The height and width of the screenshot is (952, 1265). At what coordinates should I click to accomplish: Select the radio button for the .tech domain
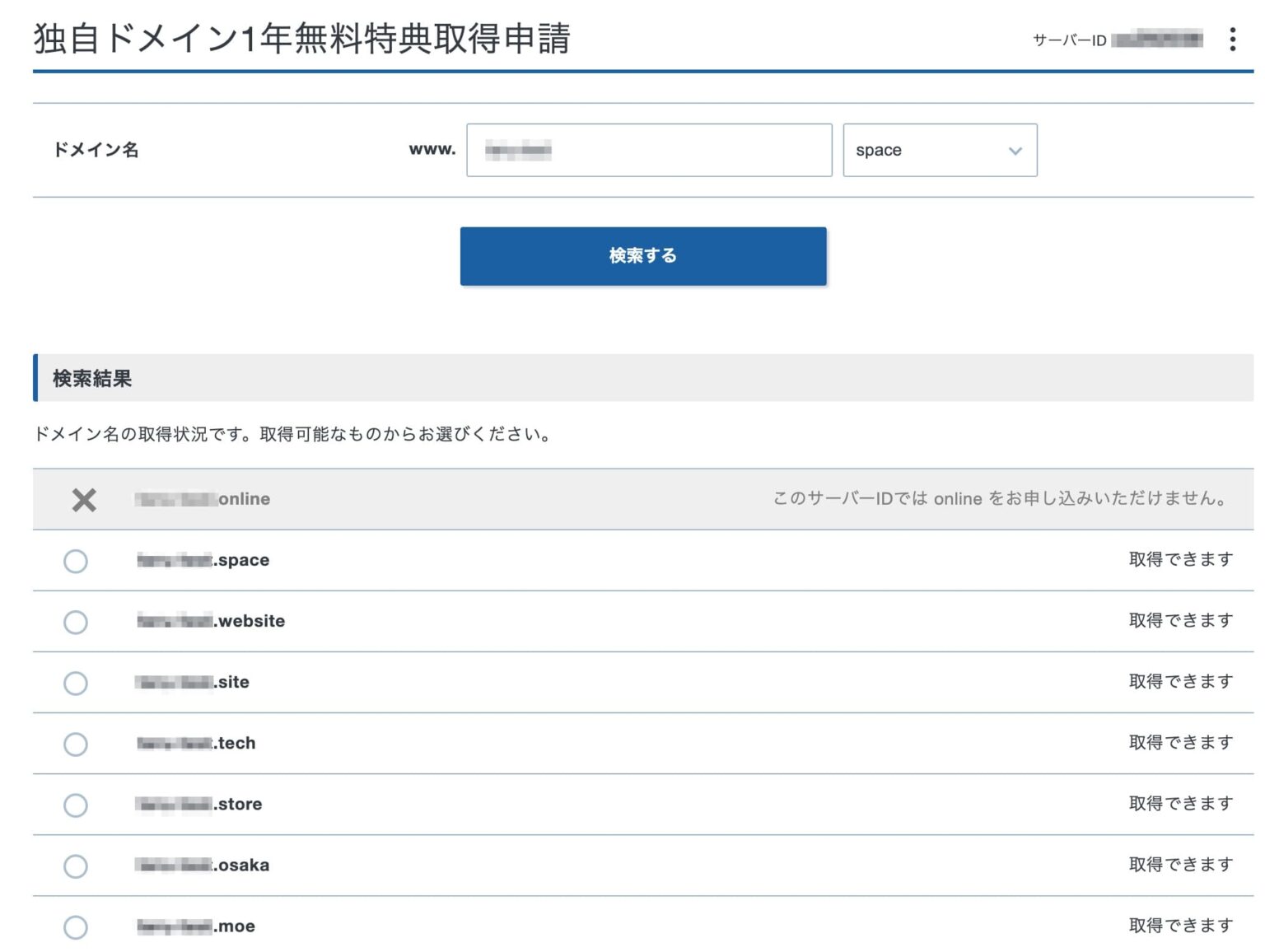[x=75, y=744]
